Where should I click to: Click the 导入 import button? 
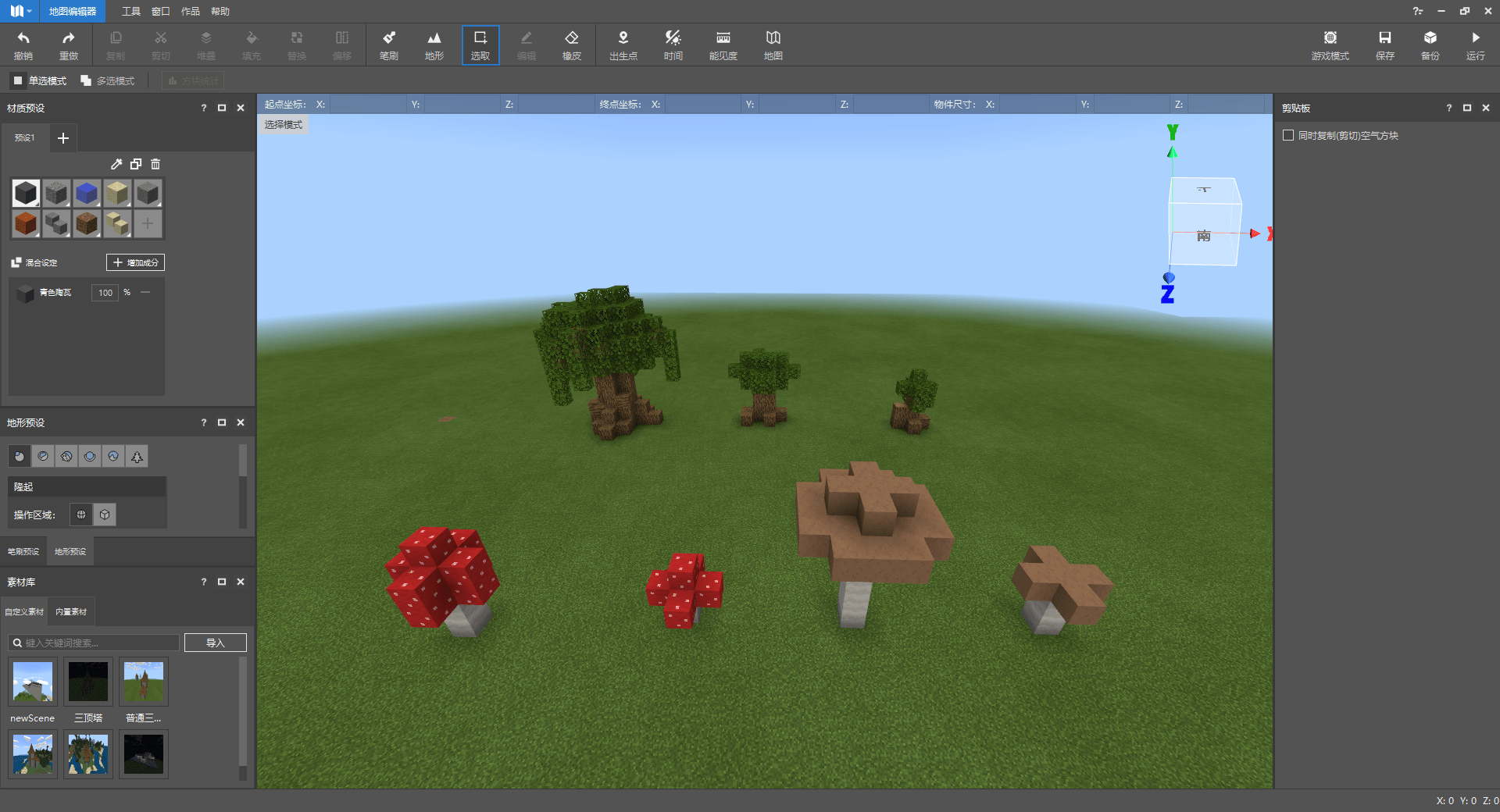[216, 643]
